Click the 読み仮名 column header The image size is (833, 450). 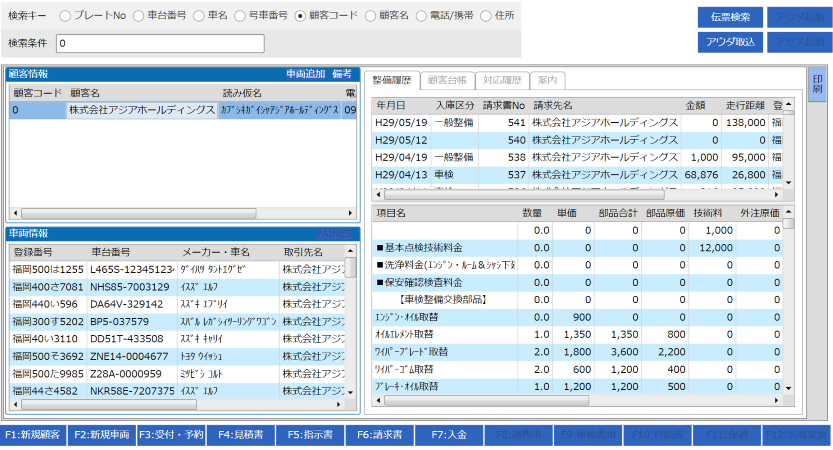[279, 93]
